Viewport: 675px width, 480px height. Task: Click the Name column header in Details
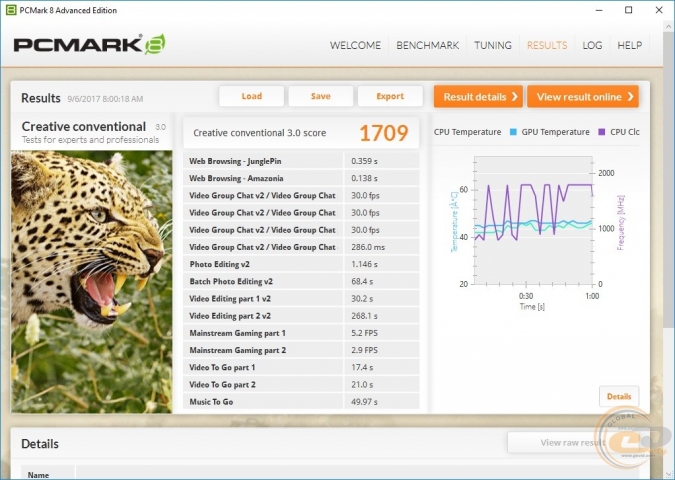(x=38, y=475)
